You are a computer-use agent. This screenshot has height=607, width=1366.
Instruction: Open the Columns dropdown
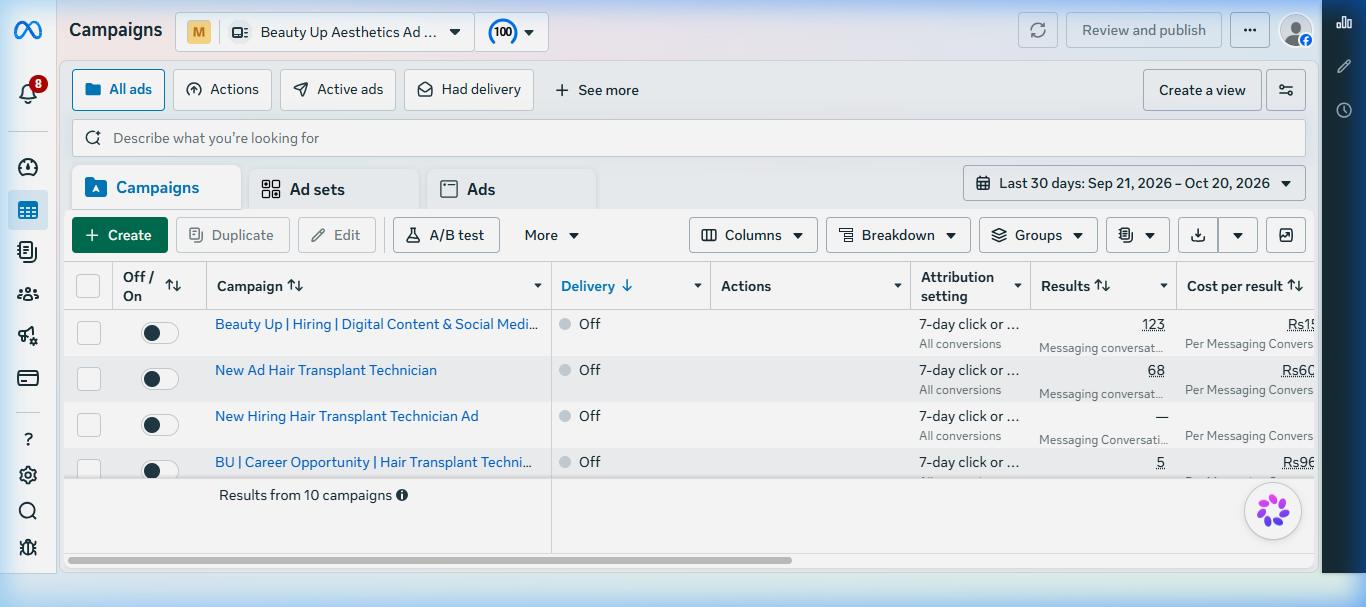753,235
